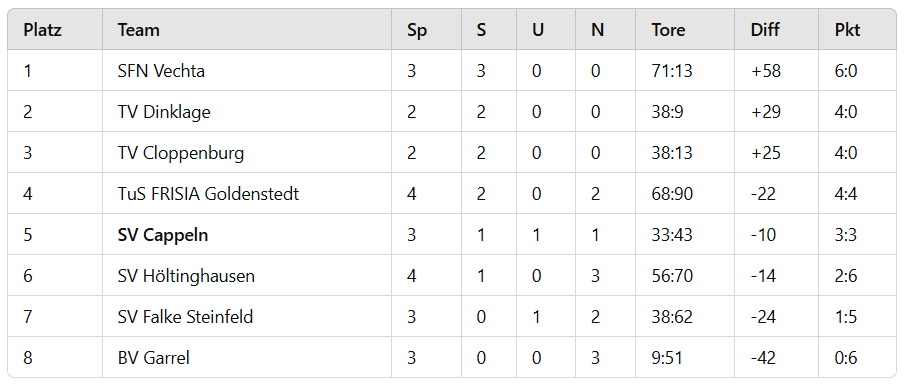Select the SFN Vechta team name

[161, 71]
